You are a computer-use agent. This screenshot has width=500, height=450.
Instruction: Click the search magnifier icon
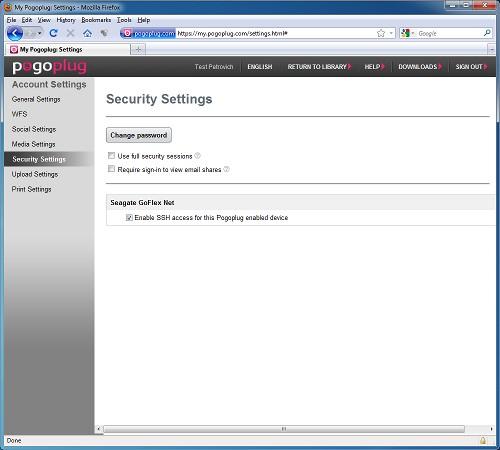[x=487, y=33]
